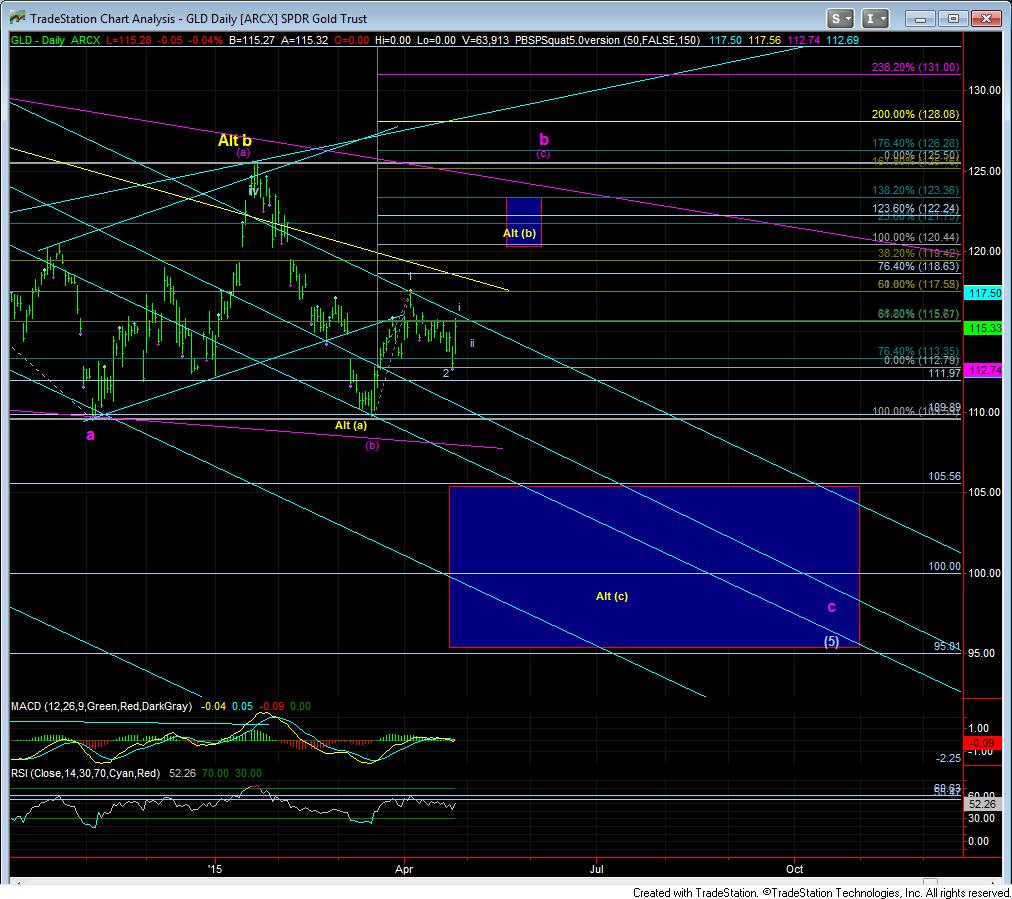The image size is (1012, 899).
Task: Click the 176.40% (126.28) Fibonacci label
Action: (915, 143)
